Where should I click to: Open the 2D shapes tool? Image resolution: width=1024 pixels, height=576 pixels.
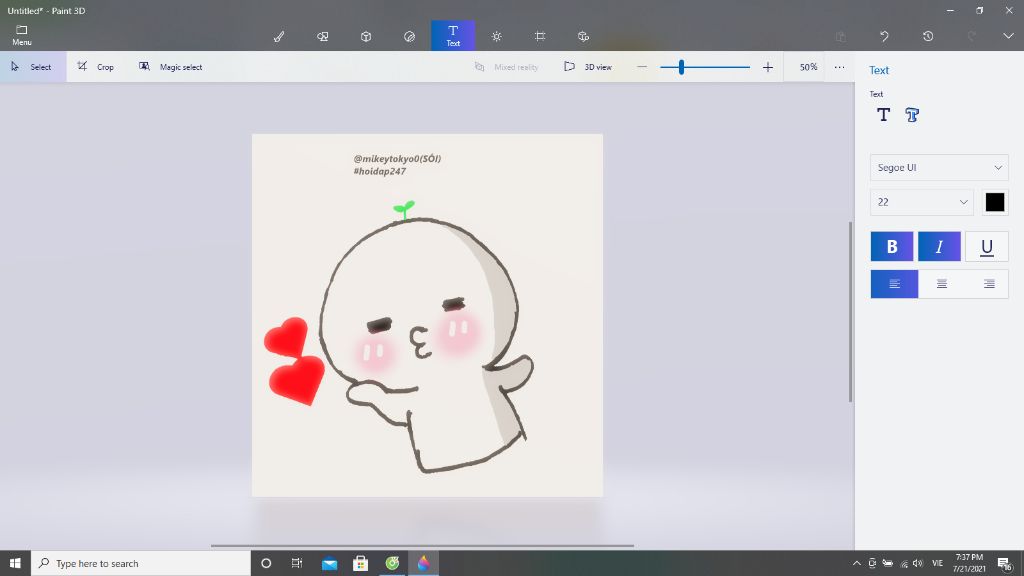pos(323,36)
